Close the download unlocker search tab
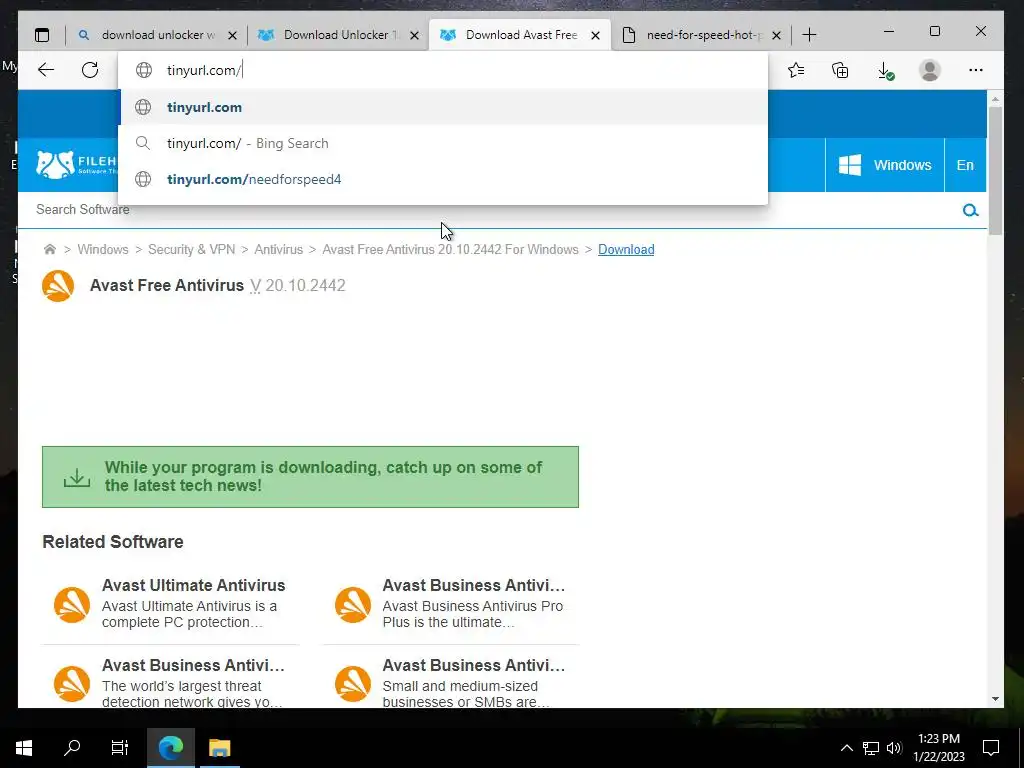 point(232,35)
